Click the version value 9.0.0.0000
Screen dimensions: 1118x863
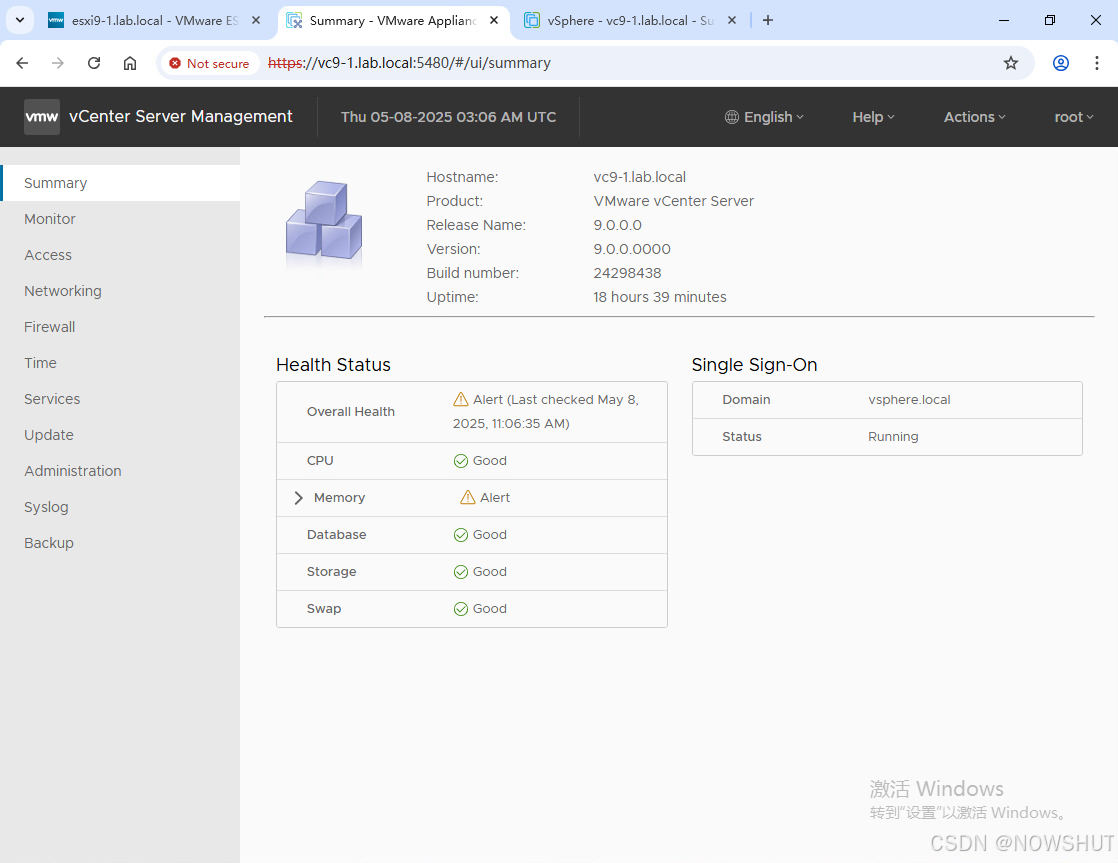[x=632, y=249]
